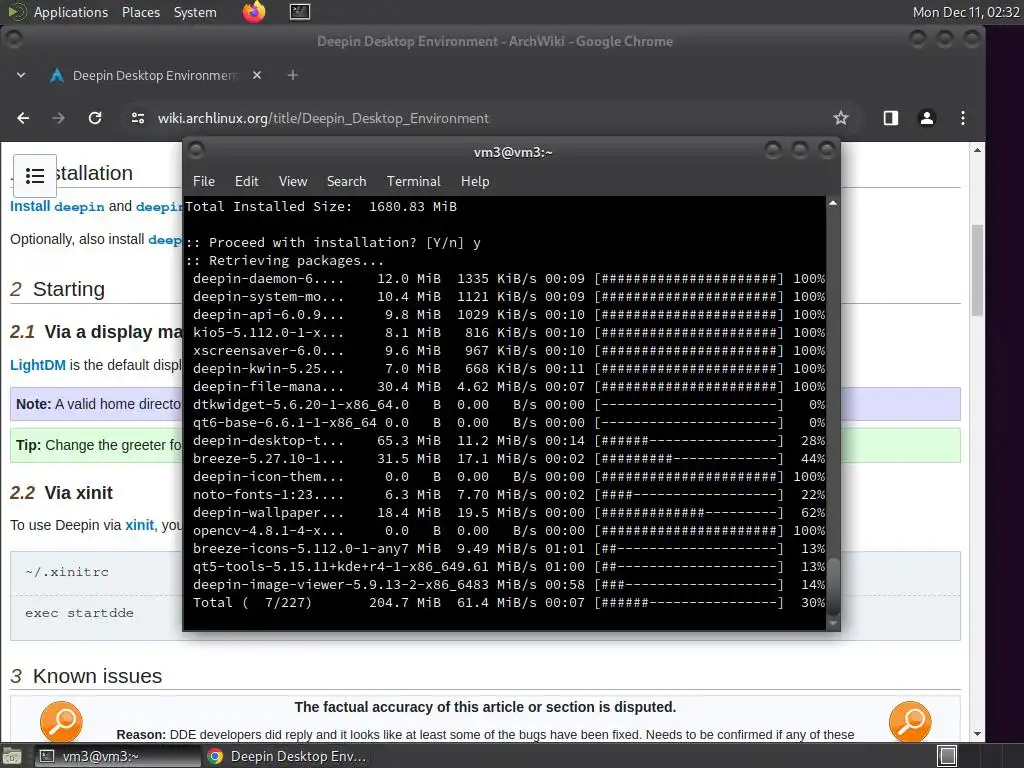Open terminal Edit menu

point(247,182)
